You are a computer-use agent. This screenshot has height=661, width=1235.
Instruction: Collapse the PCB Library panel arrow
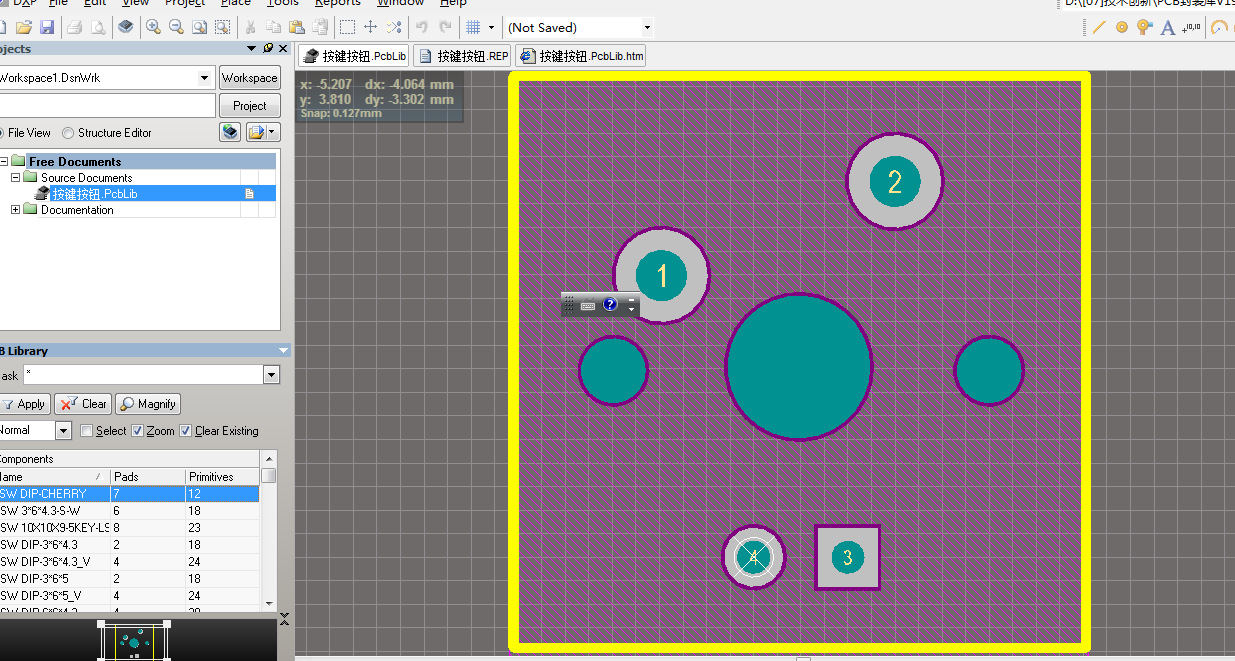click(283, 351)
